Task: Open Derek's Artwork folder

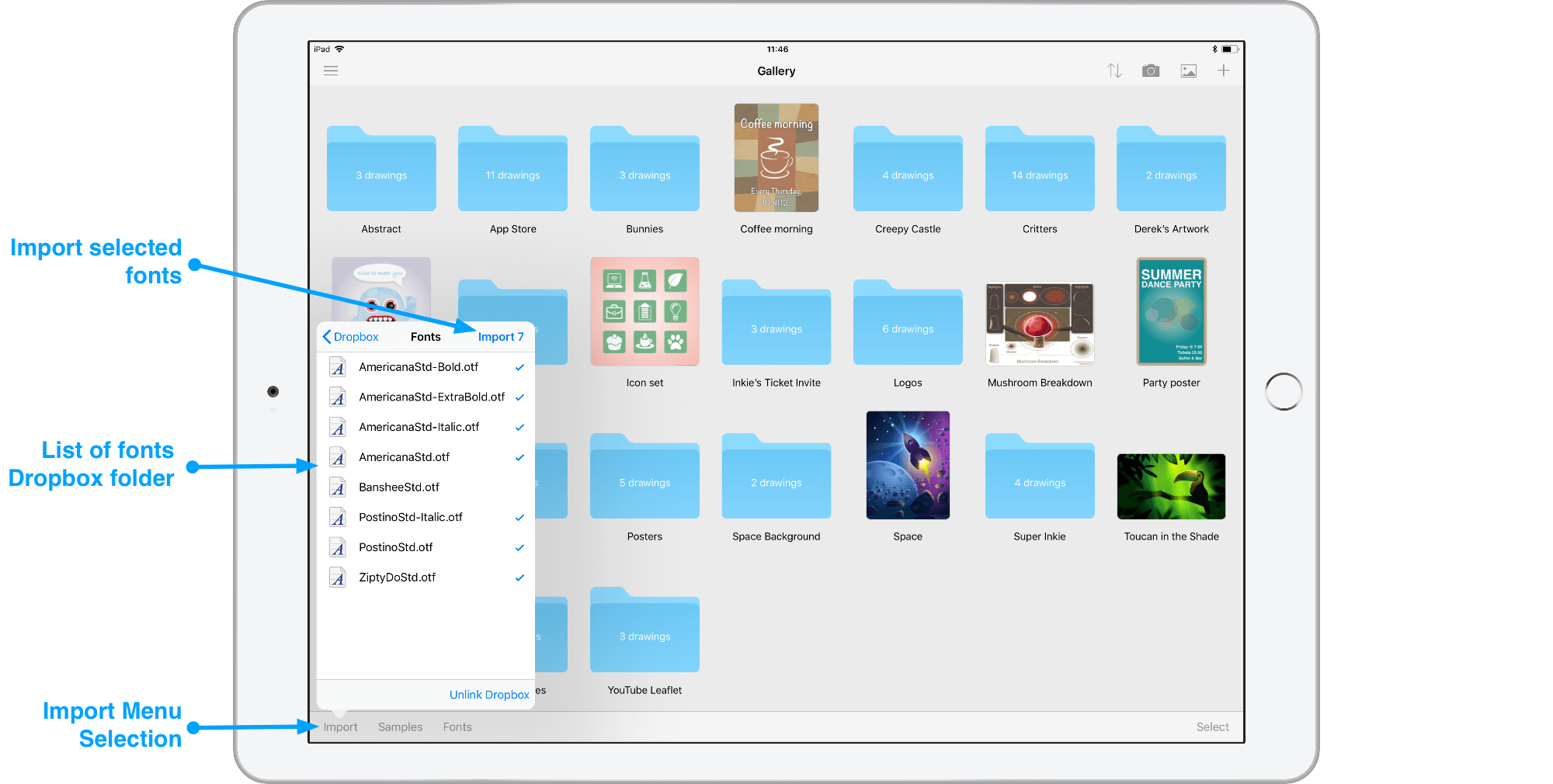Action: (x=1171, y=168)
